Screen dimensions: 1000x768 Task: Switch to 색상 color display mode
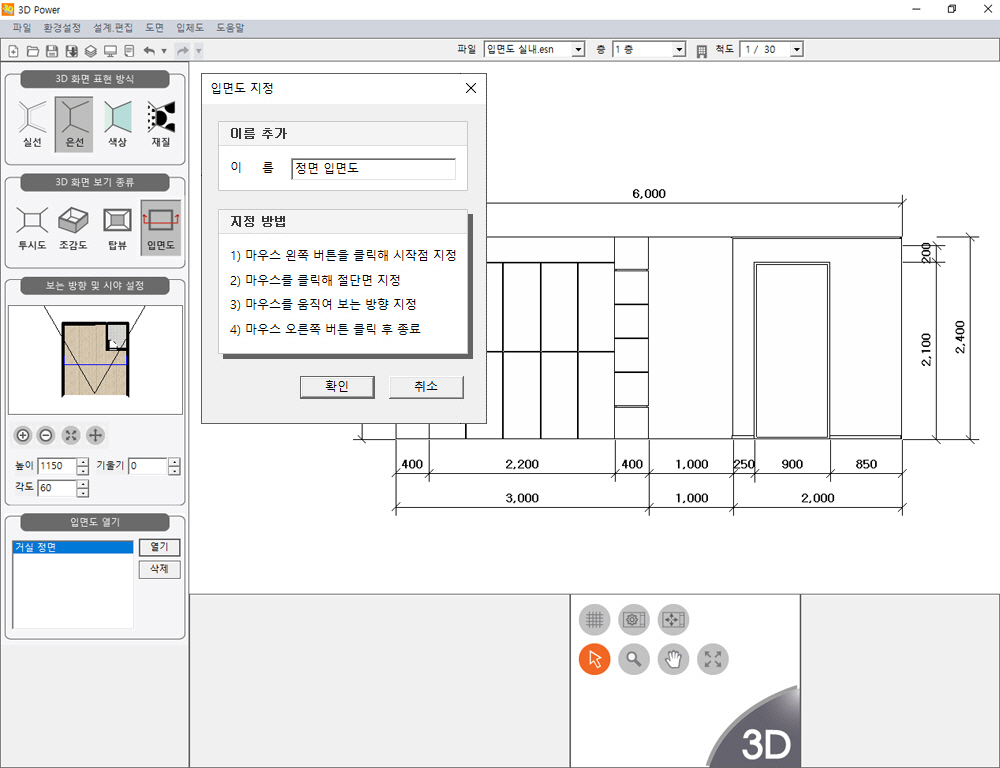117,124
